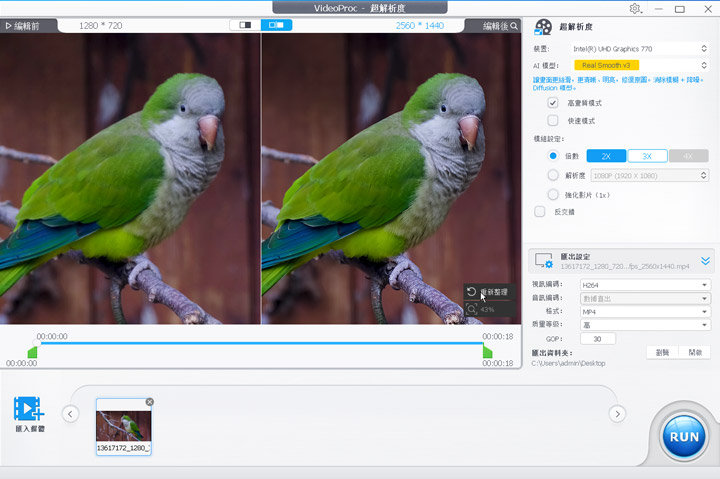Remove the video clip with X badge
The height and width of the screenshot is (479, 720).
coord(150,402)
